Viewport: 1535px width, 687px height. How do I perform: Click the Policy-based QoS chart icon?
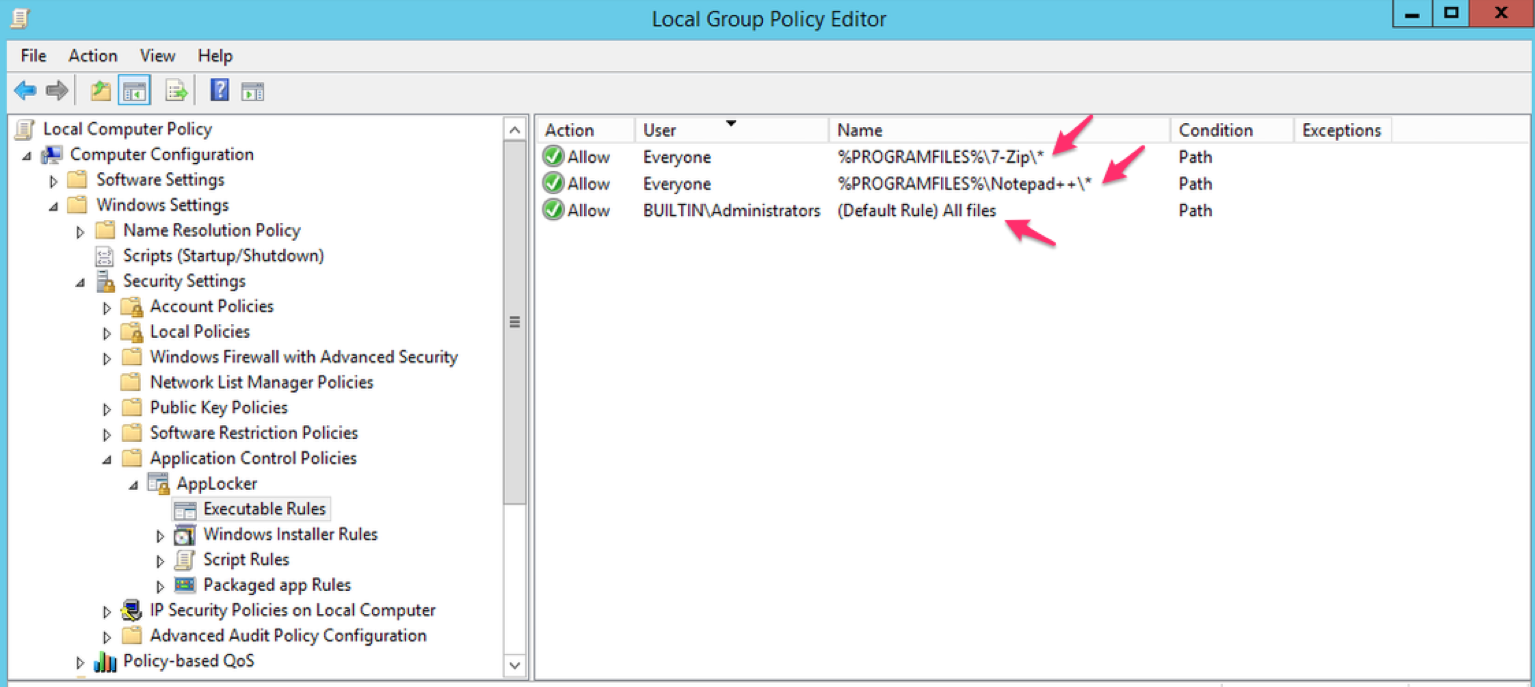coord(106,661)
